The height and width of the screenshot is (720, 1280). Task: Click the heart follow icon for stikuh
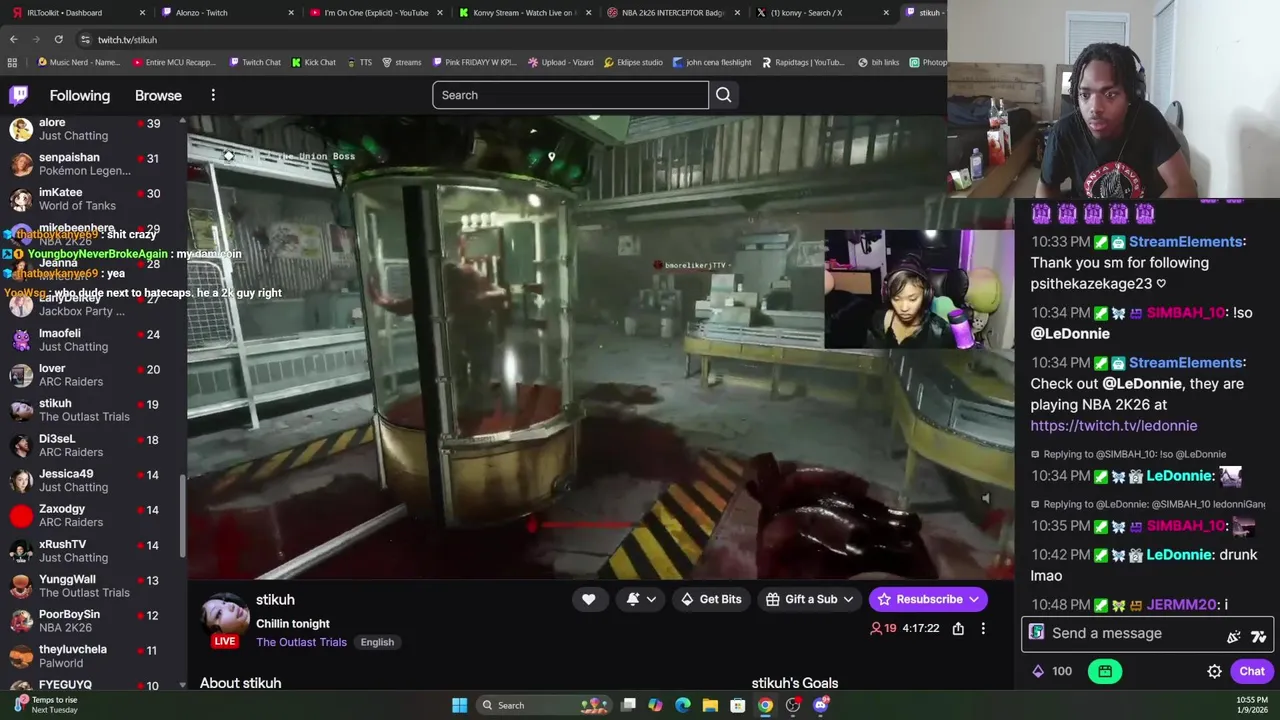click(589, 599)
